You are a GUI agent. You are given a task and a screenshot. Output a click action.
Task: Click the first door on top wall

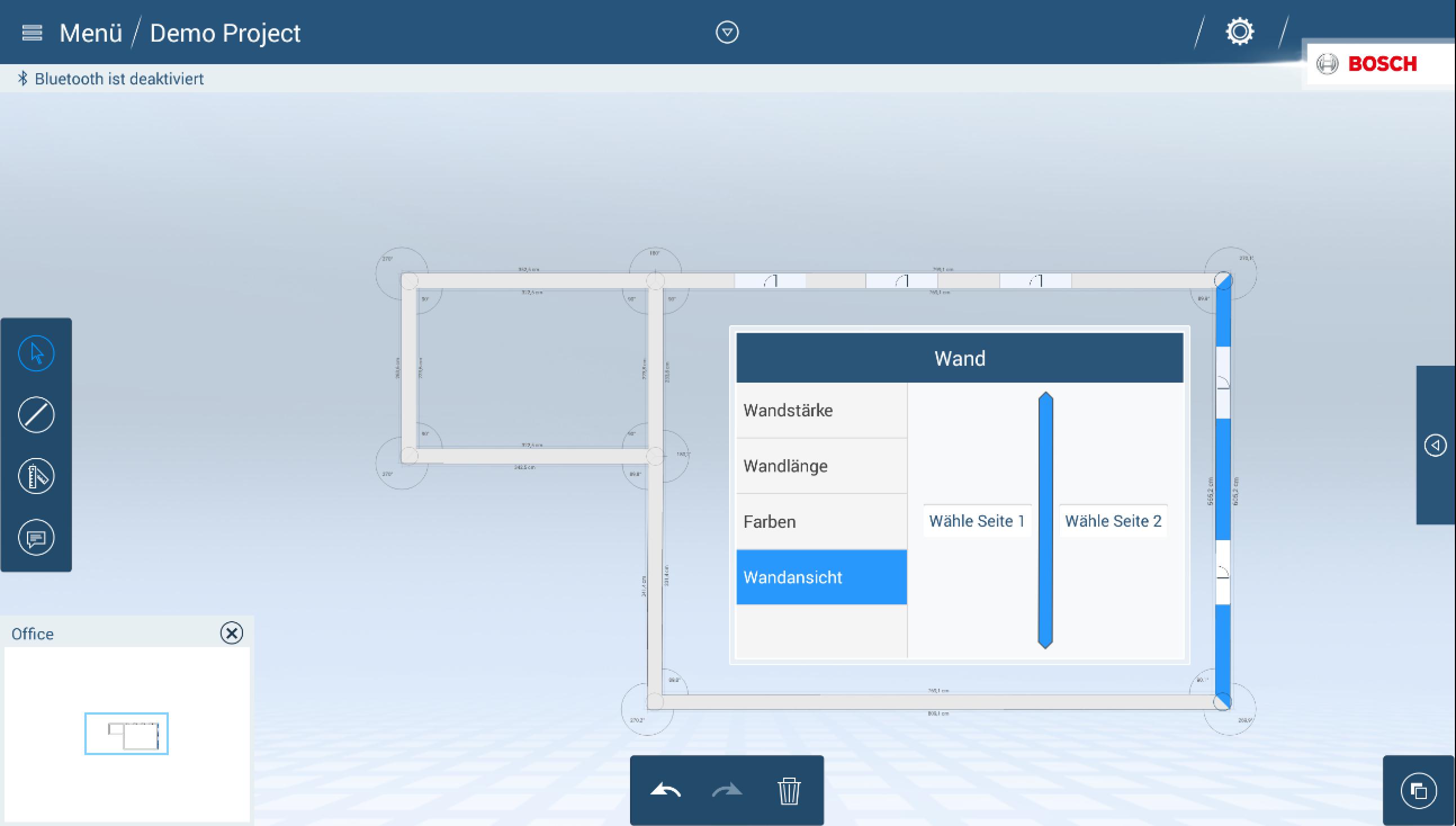[770, 280]
